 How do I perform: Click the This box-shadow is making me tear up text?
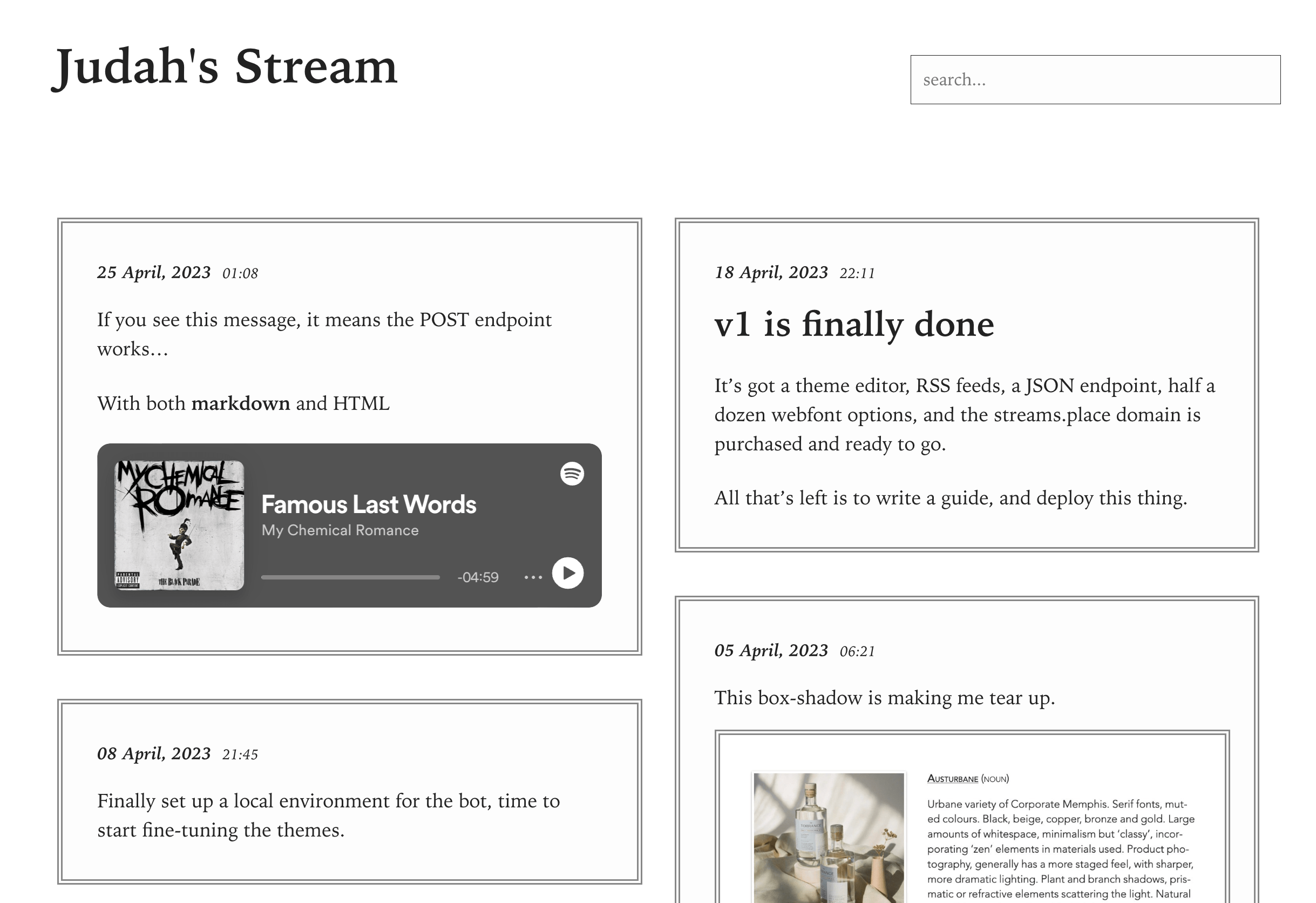point(885,698)
